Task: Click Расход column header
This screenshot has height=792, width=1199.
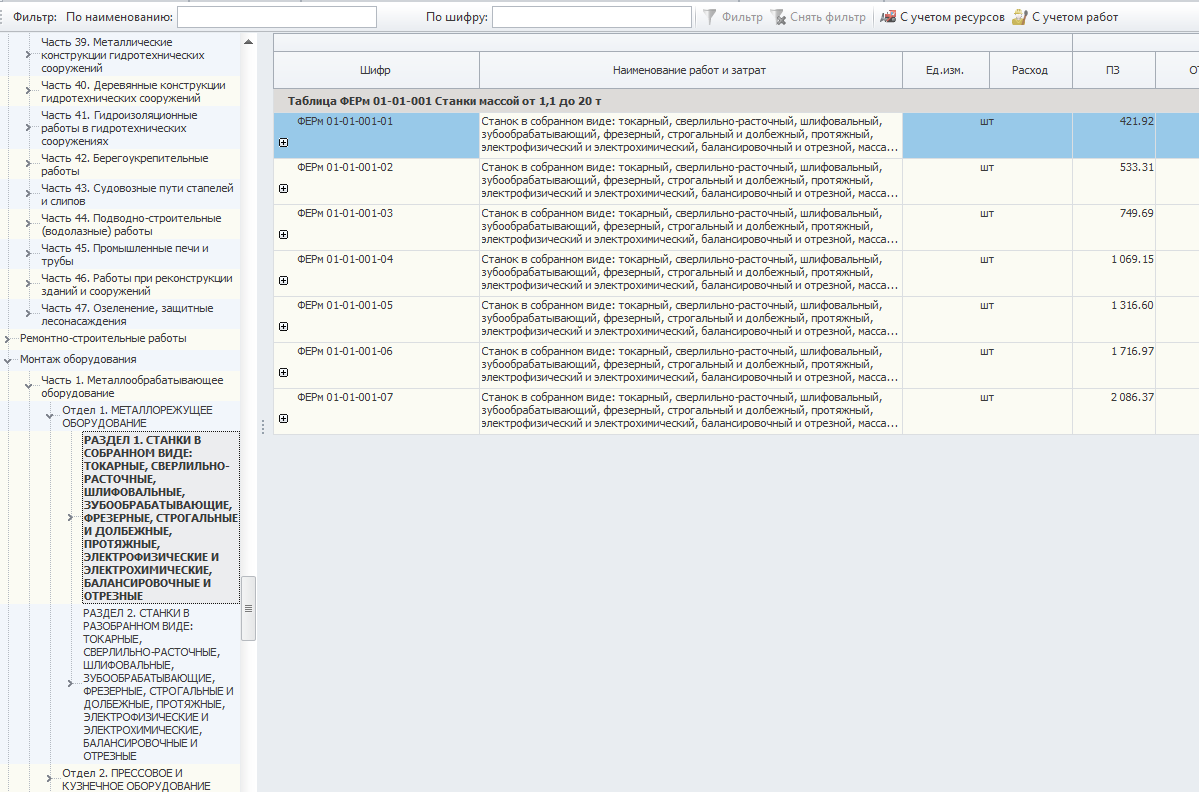Action: [1030, 70]
